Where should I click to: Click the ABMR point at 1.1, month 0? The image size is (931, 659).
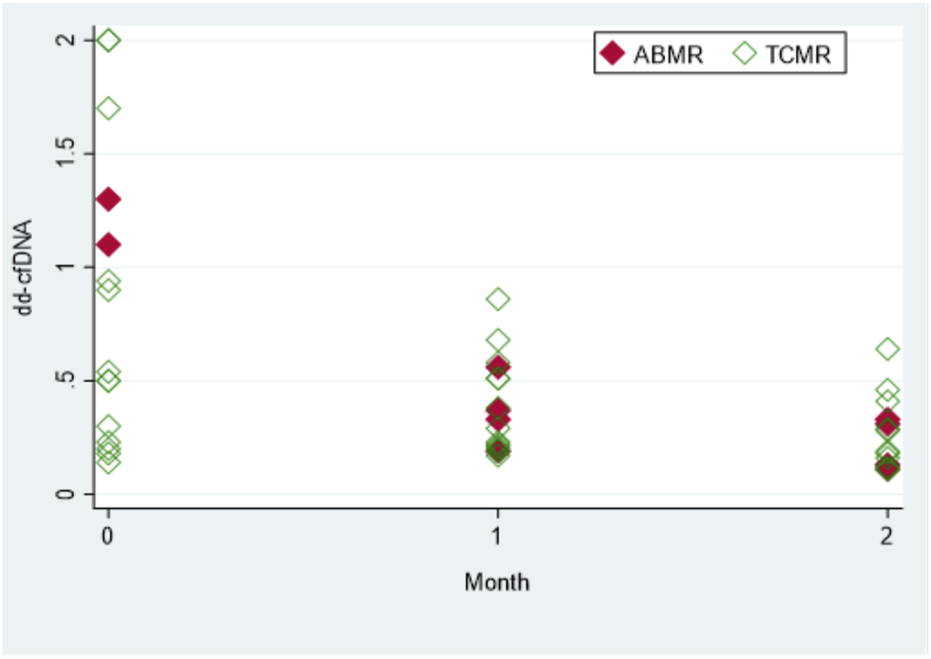point(109,244)
